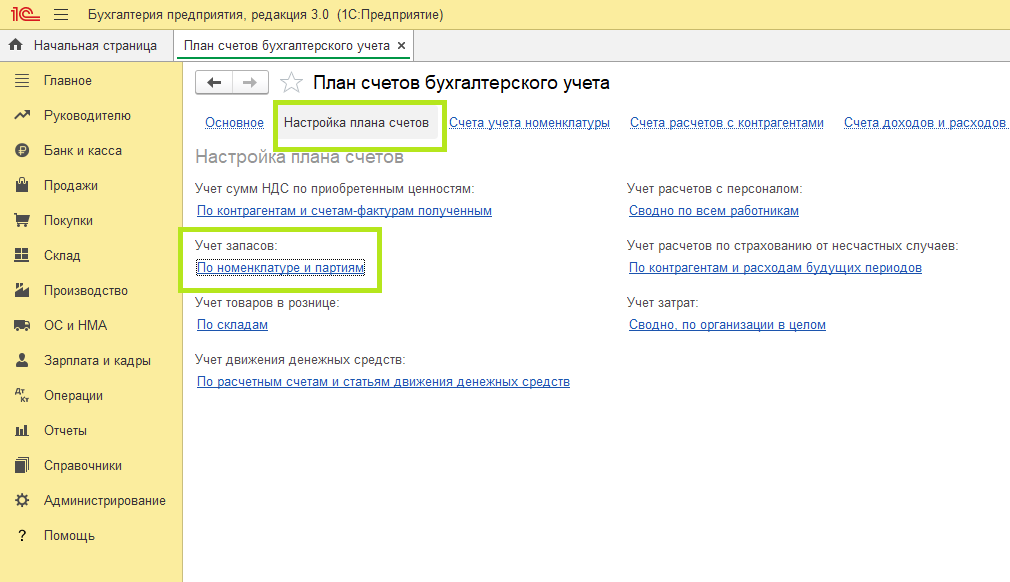This screenshot has height=582, width=1010.
Task: Click label Учет движения денежных средств:
Action: [x=300, y=359]
